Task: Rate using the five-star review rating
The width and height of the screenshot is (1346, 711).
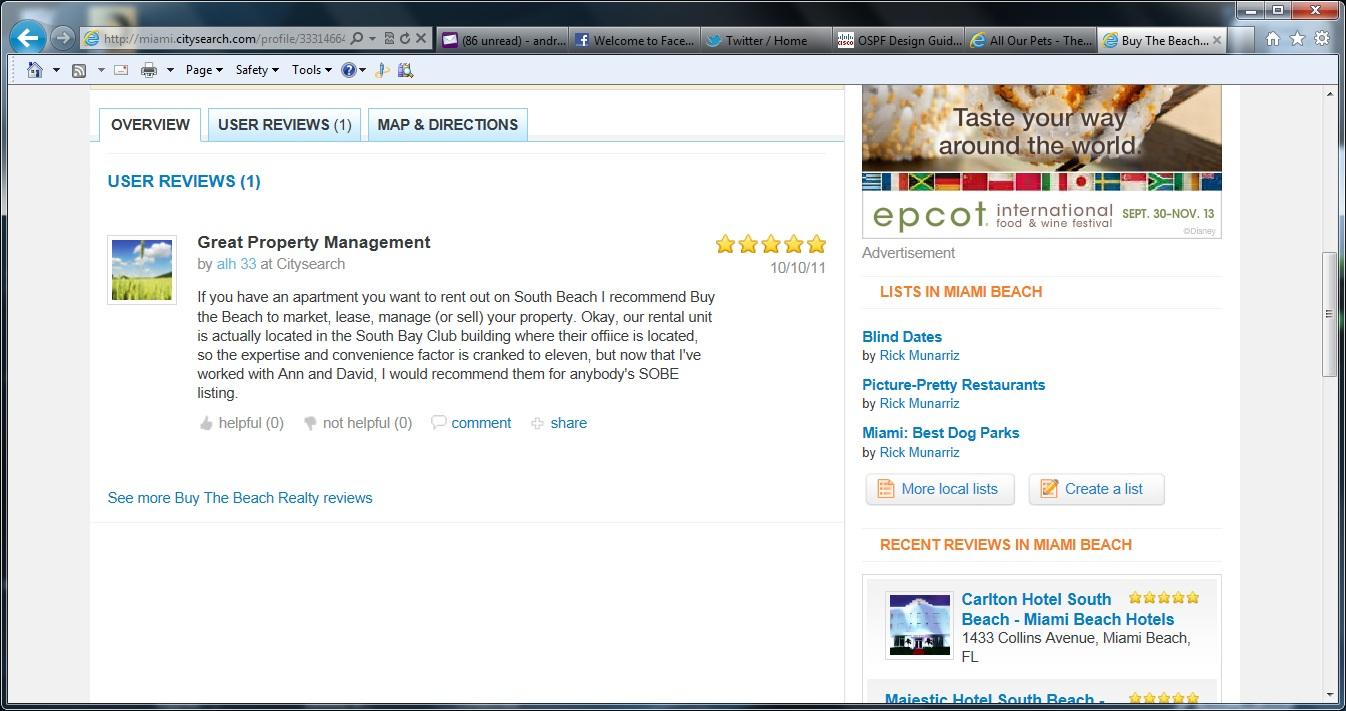Action: tap(770, 244)
